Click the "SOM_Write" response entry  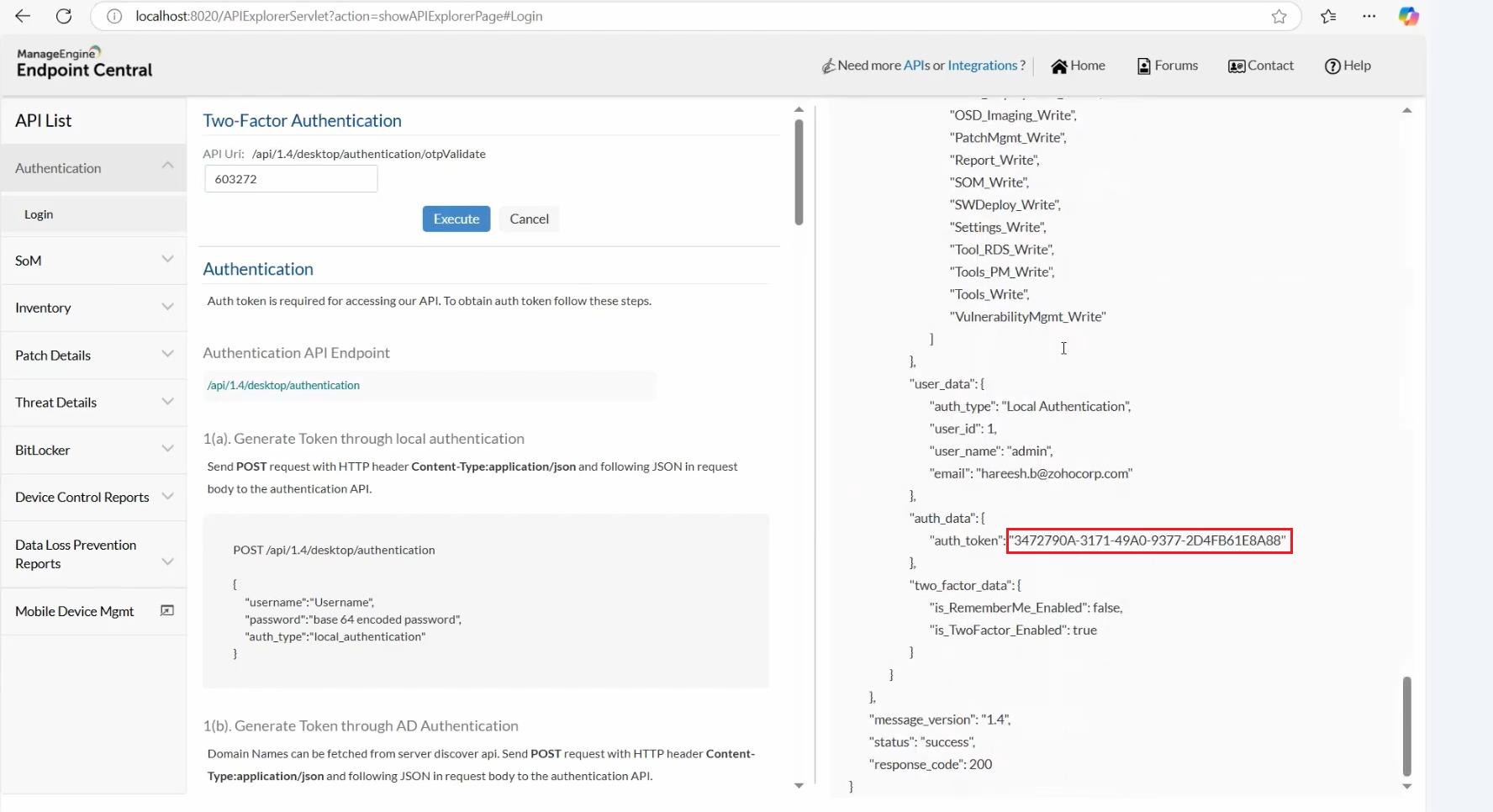pyautogui.click(x=989, y=182)
